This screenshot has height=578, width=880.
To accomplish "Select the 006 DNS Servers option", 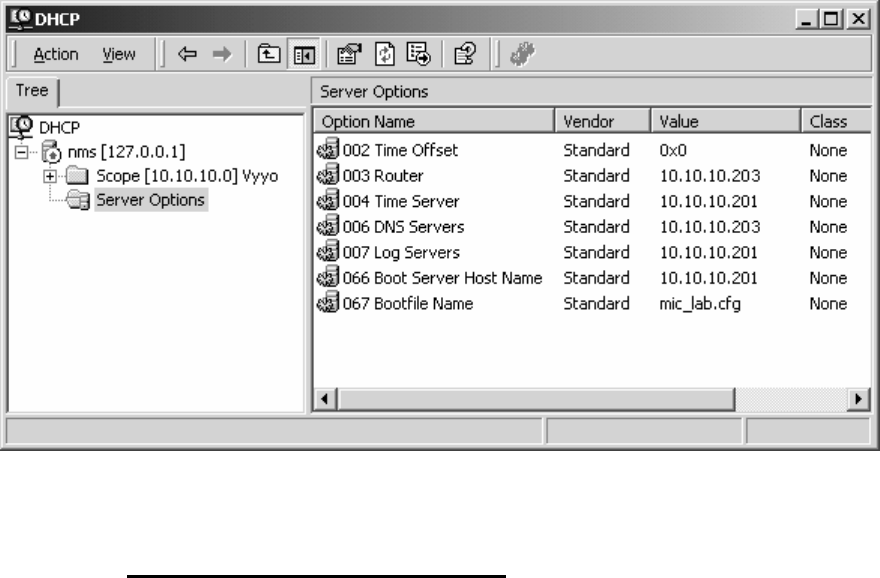I will pyautogui.click(x=404, y=227).
